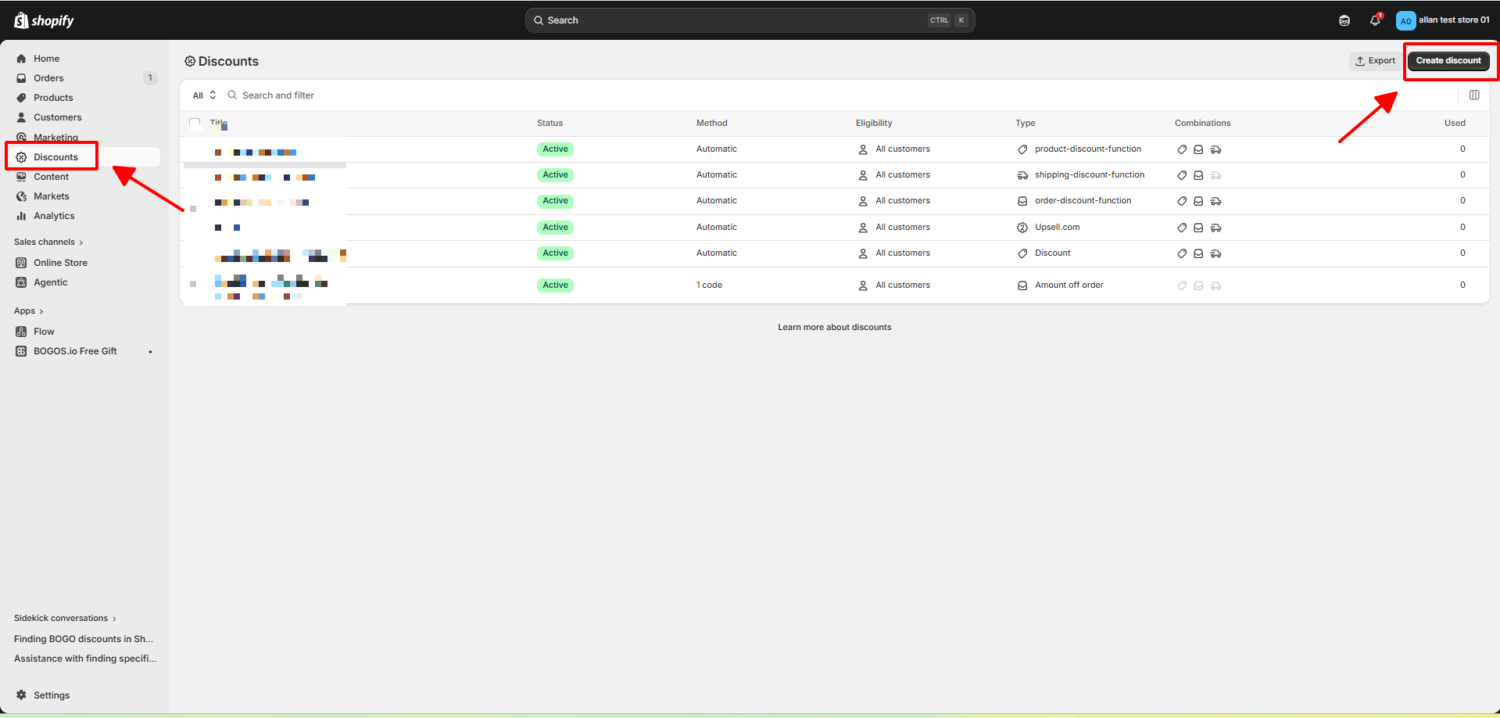Open Products in the sidebar
1500x718 pixels.
tap(53, 98)
